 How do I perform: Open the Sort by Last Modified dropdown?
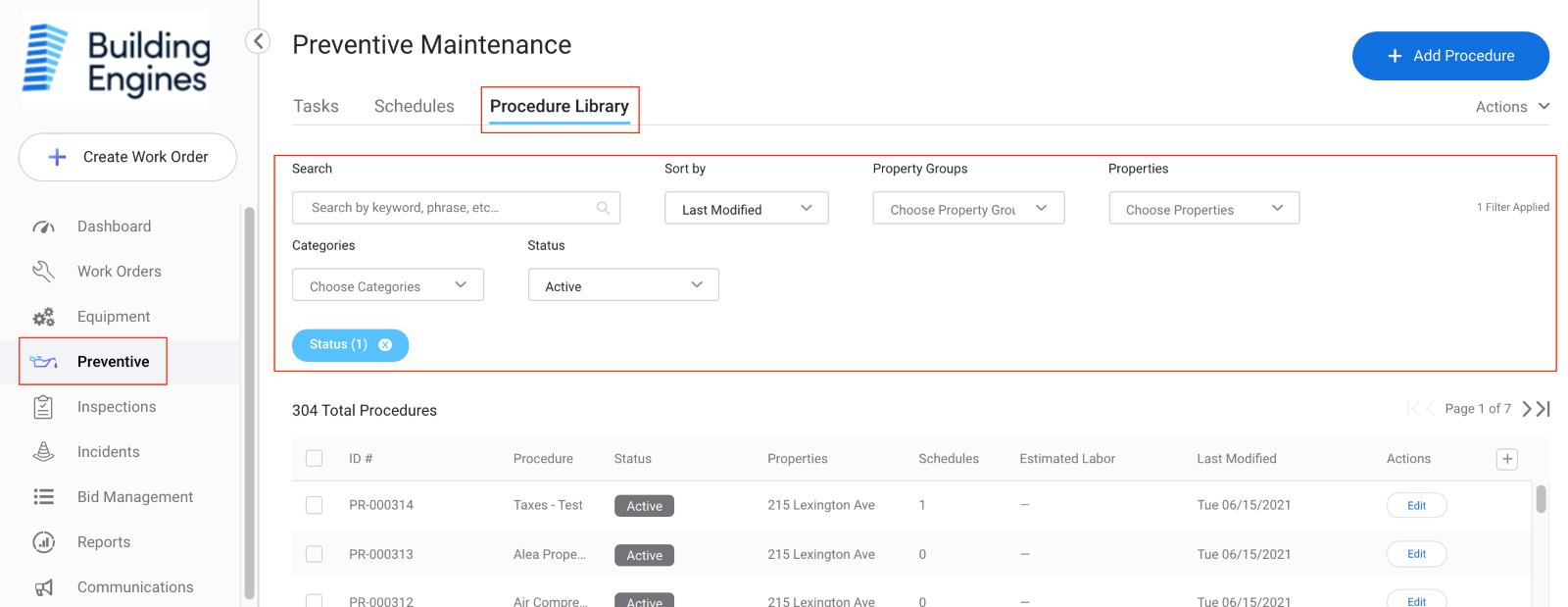pos(746,208)
